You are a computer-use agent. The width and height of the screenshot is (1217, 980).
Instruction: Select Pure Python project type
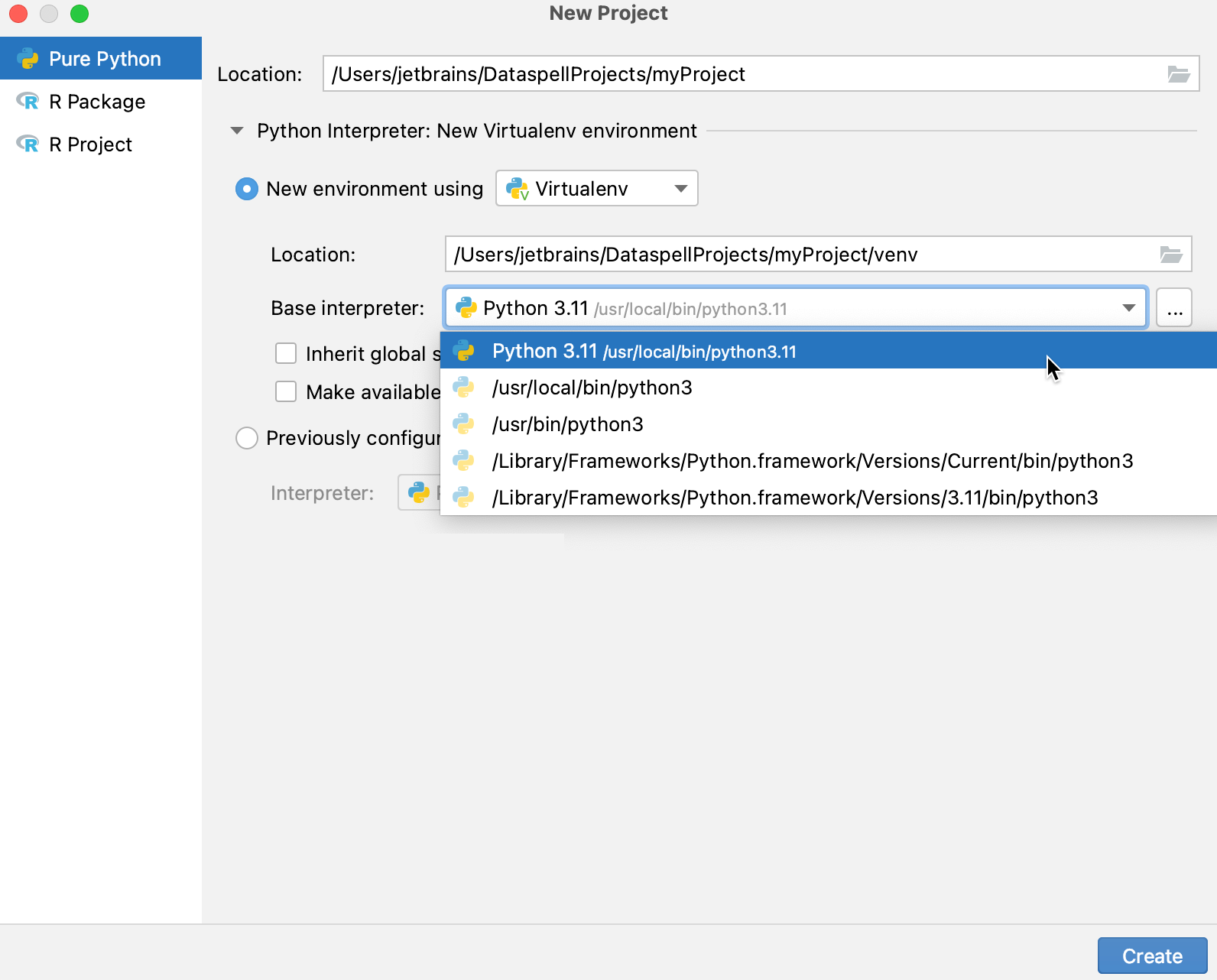tap(101, 58)
